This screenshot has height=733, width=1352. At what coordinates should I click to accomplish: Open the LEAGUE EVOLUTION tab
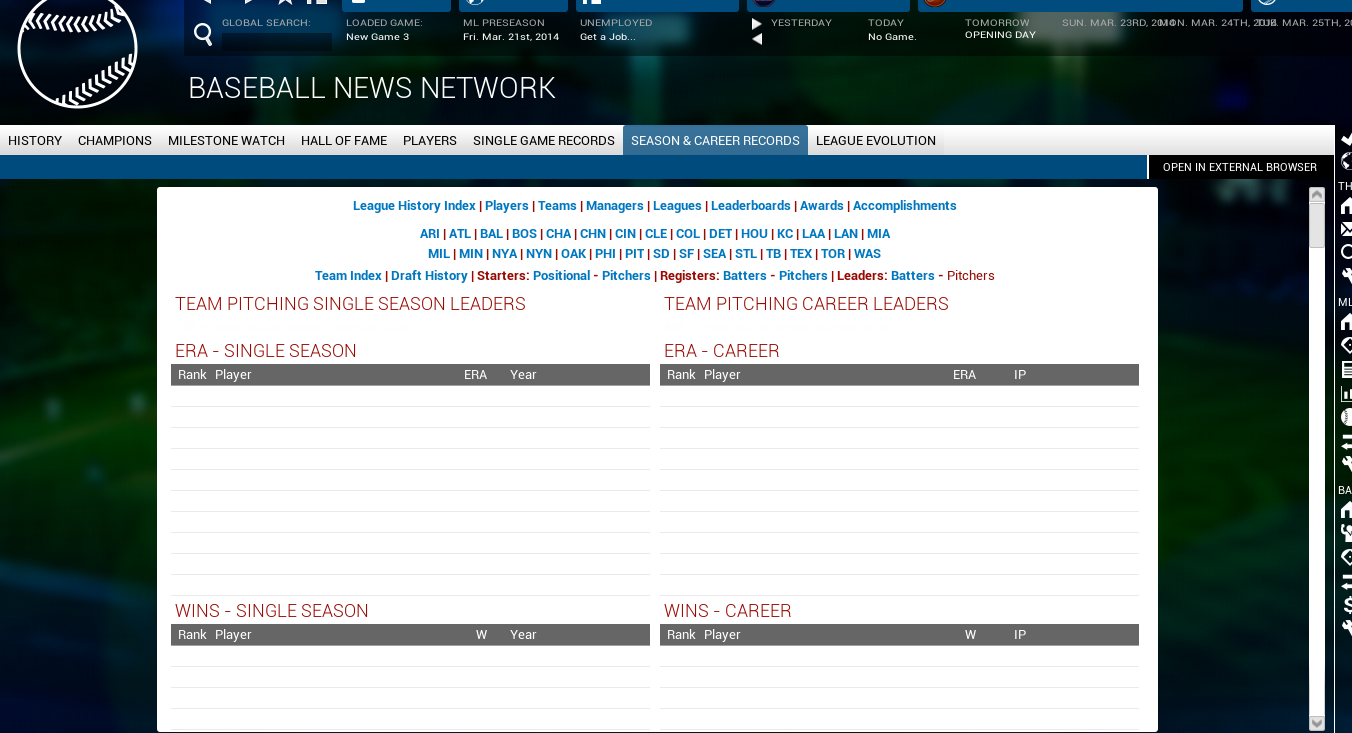[x=876, y=141]
